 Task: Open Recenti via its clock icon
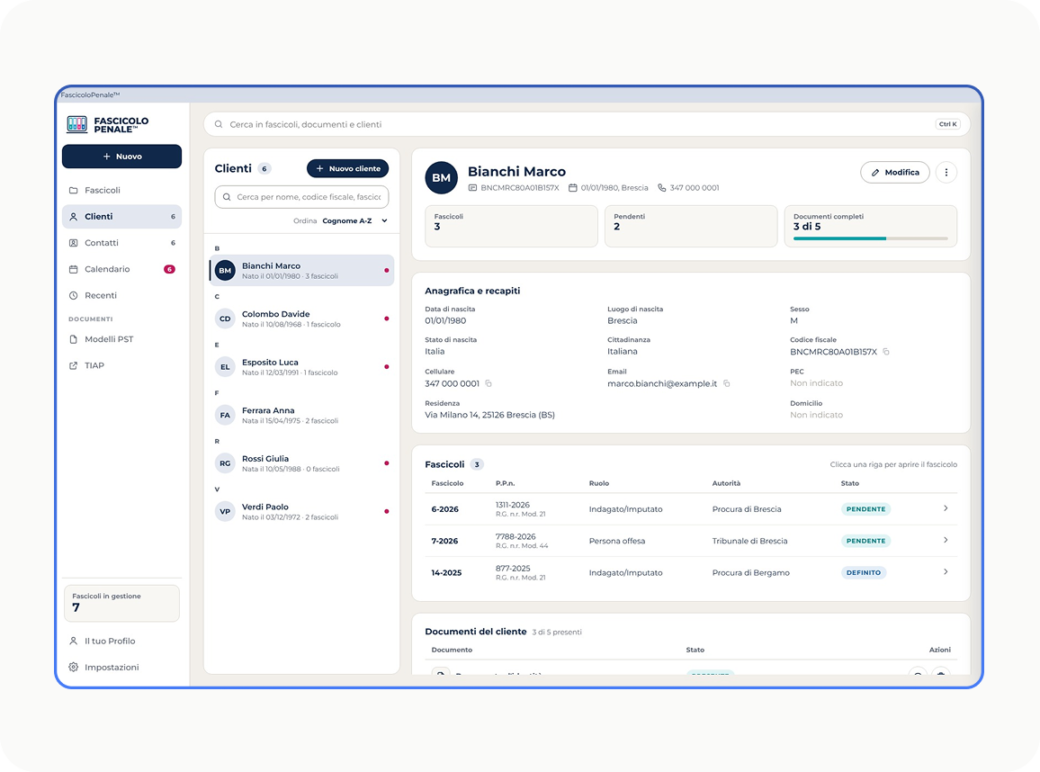[73, 295]
